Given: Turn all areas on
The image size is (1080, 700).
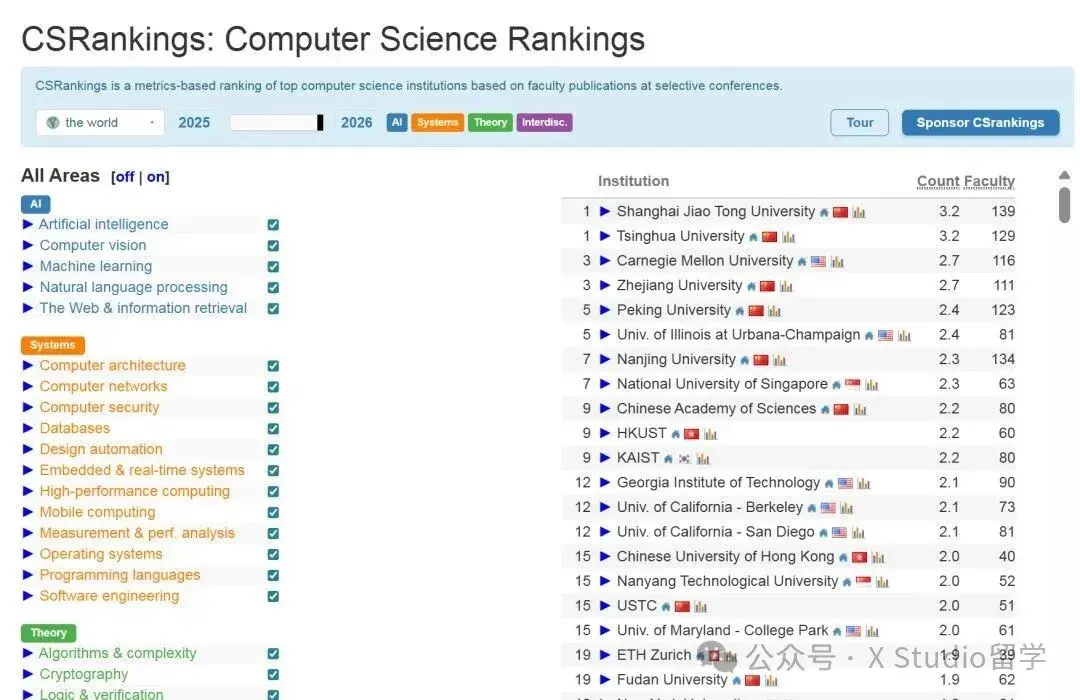Looking at the screenshot, I should [x=156, y=177].
